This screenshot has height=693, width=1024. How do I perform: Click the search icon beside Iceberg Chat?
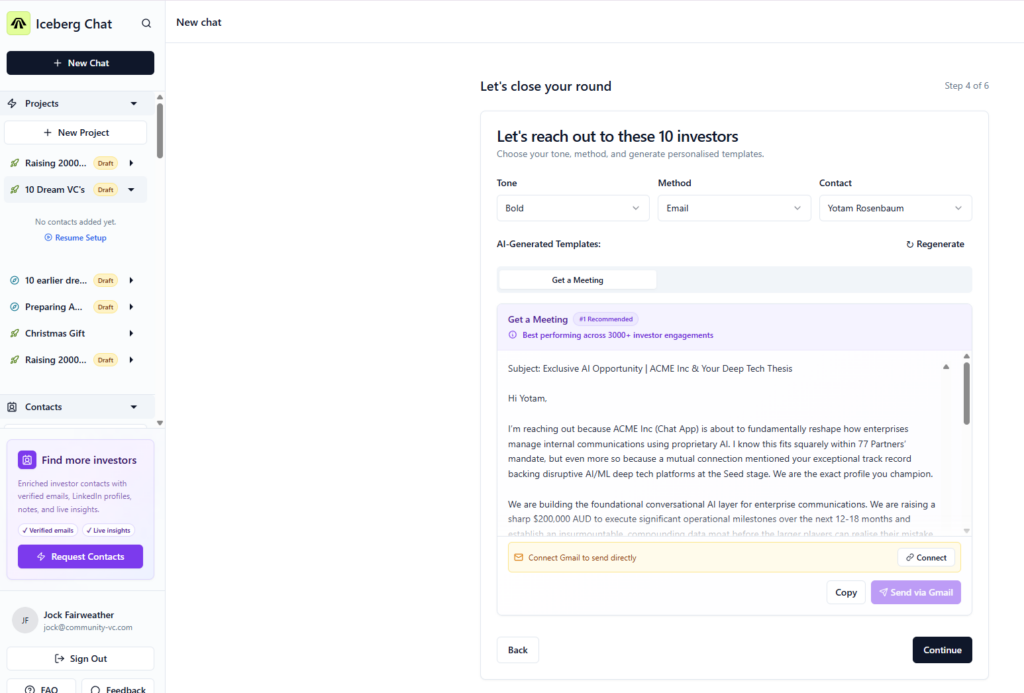[147, 24]
